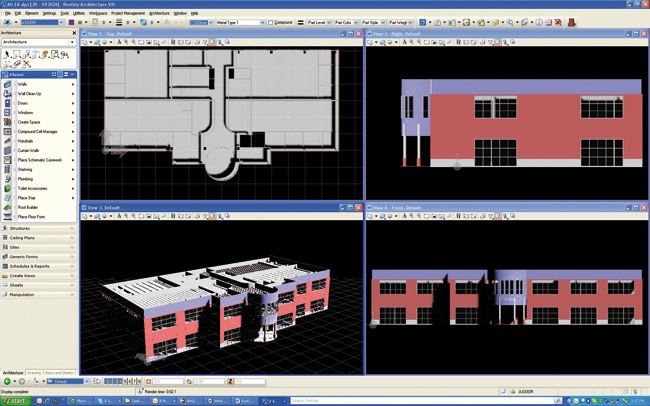Click the Windows Start button
The width and height of the screenshot is (650, 406).
pyautogui.click(x=15, y=400)
